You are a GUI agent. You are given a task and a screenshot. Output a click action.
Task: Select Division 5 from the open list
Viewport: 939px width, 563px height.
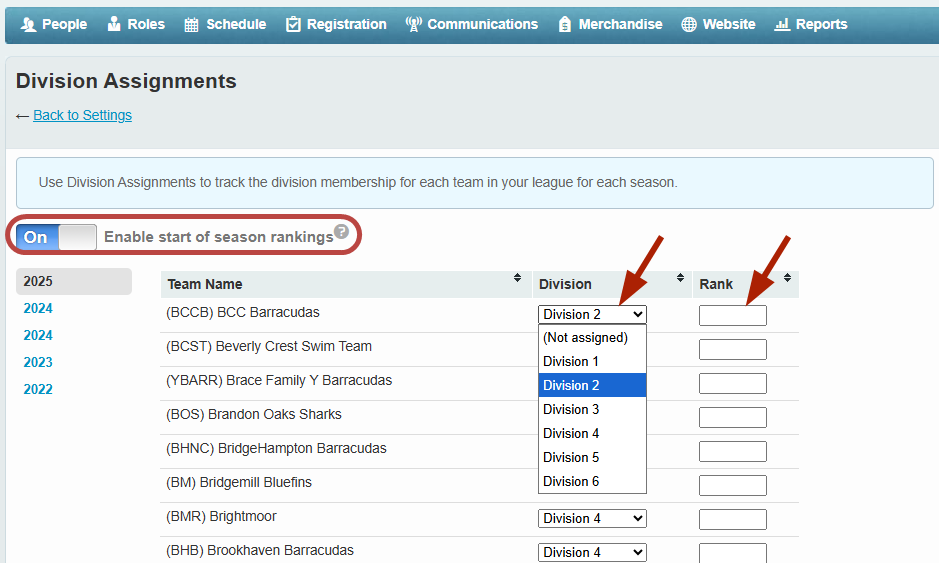(x=571, y=457)
